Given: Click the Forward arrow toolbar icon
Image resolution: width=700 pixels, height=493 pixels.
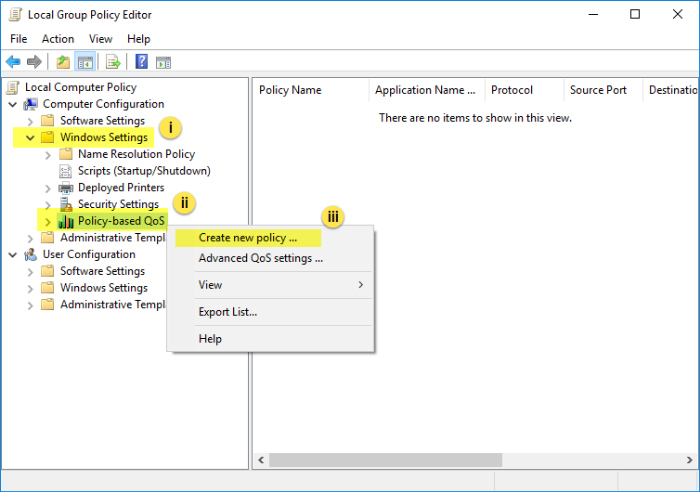Looking at the screenshot, I should click(34, 62).
